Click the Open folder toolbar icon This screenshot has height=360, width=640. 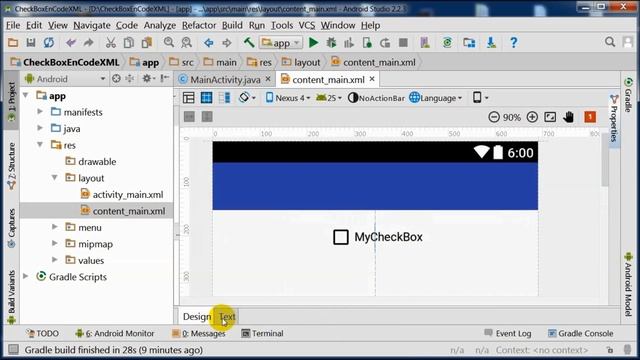13,42
